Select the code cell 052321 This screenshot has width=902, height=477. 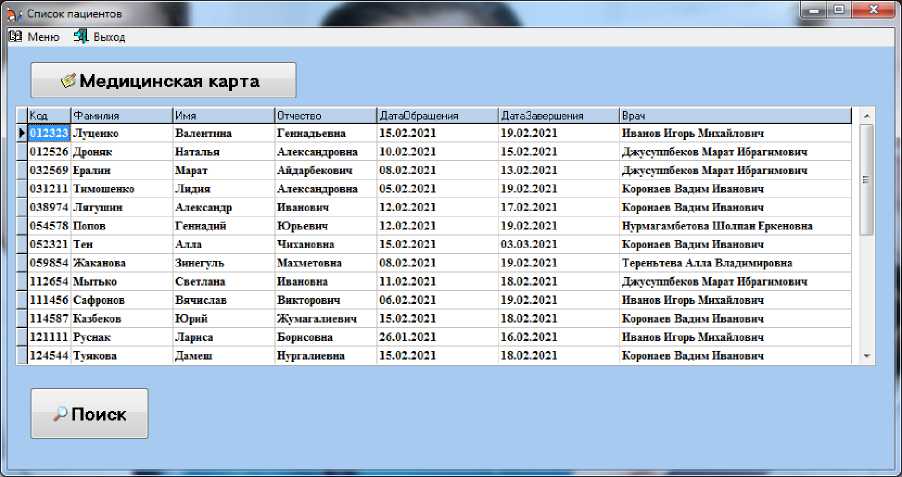tap(49, 244)
